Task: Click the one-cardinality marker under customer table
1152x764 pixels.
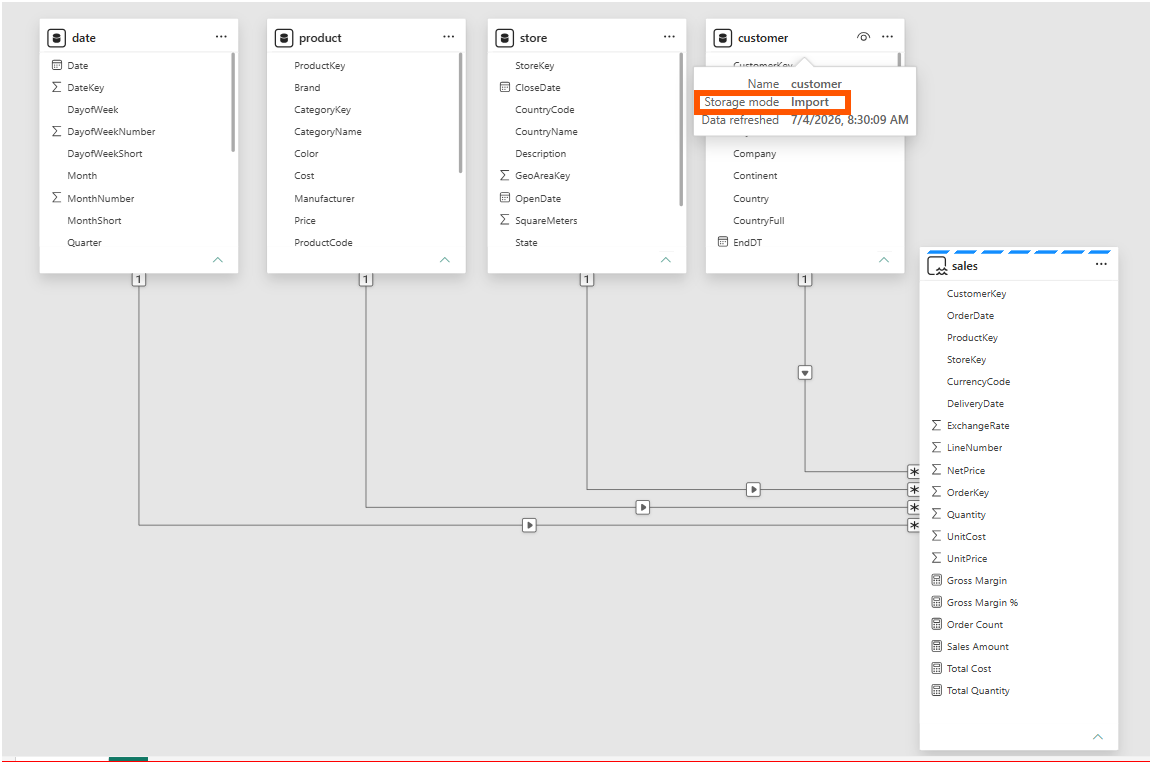Action: [x=805, y=279]
